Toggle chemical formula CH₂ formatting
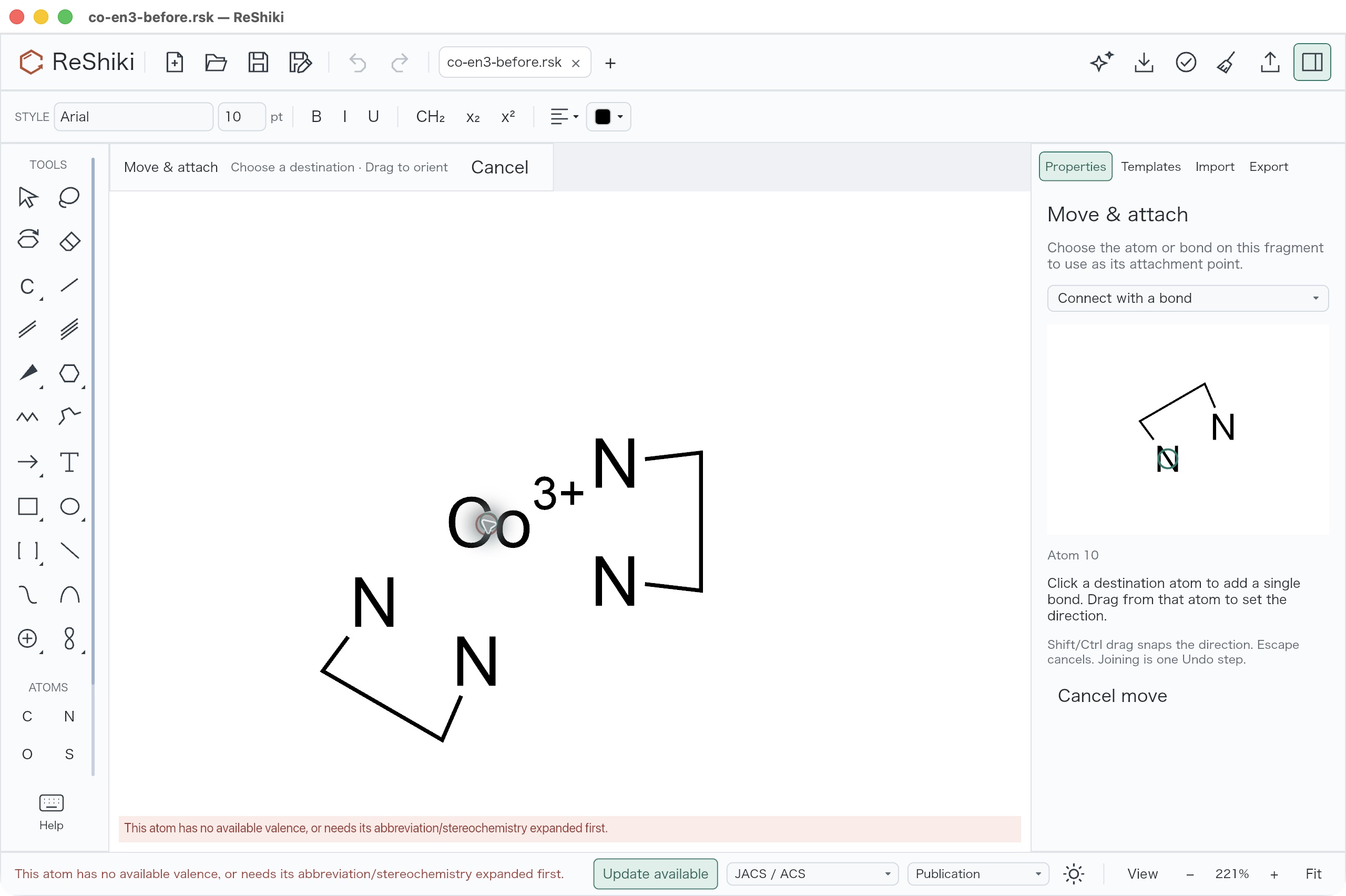1346x896 pixels. coord(430,117)
